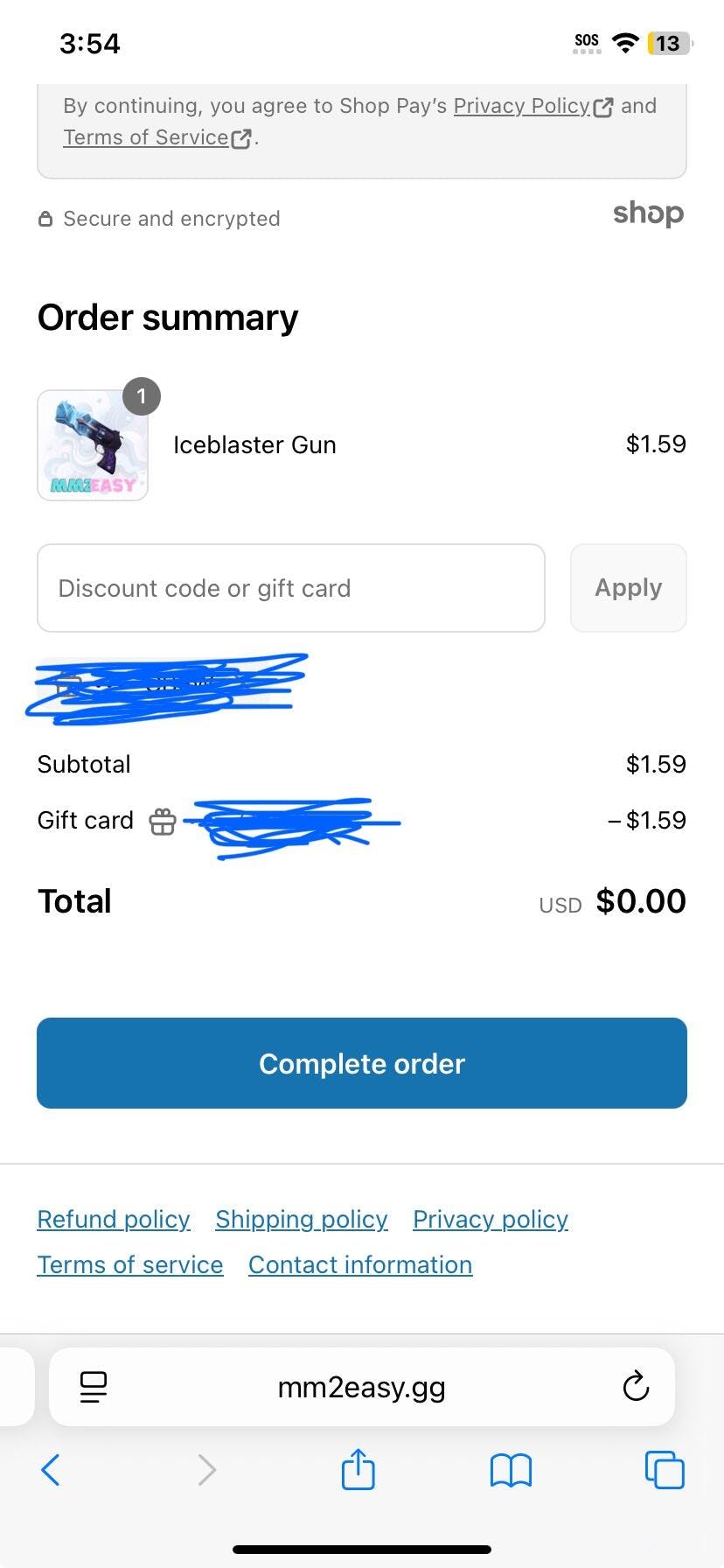Tap the Shop Pay logo
Screen dimensions: 724x1568
pyautogui.click(x=648, y=213)
